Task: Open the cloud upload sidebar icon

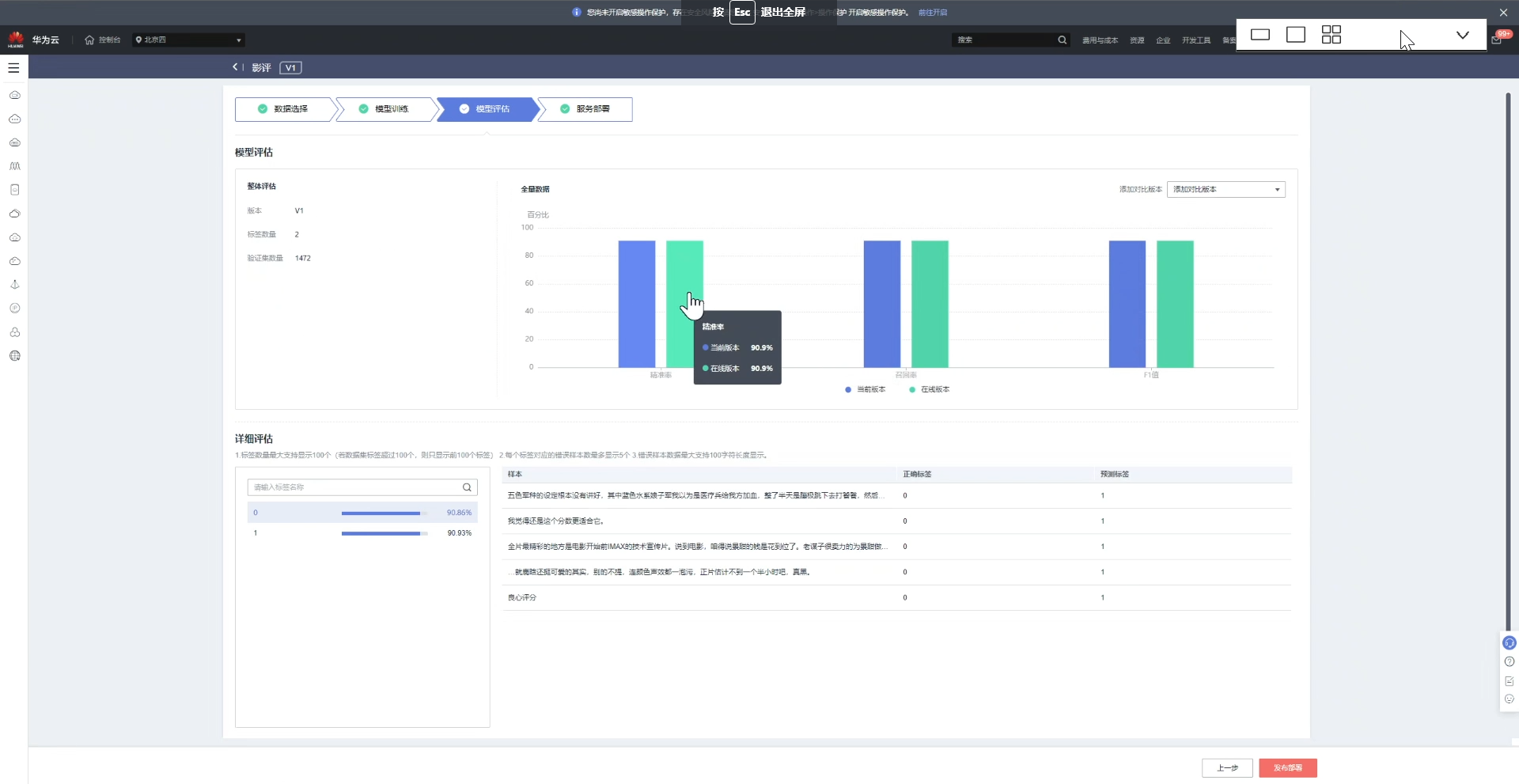Action: pyautogui.click(x=14, y=237)
